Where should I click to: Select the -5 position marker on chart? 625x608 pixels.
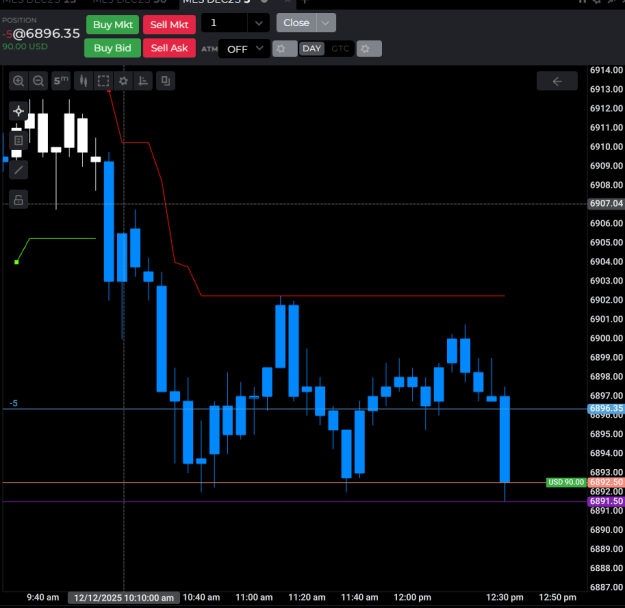click(14, 403)
